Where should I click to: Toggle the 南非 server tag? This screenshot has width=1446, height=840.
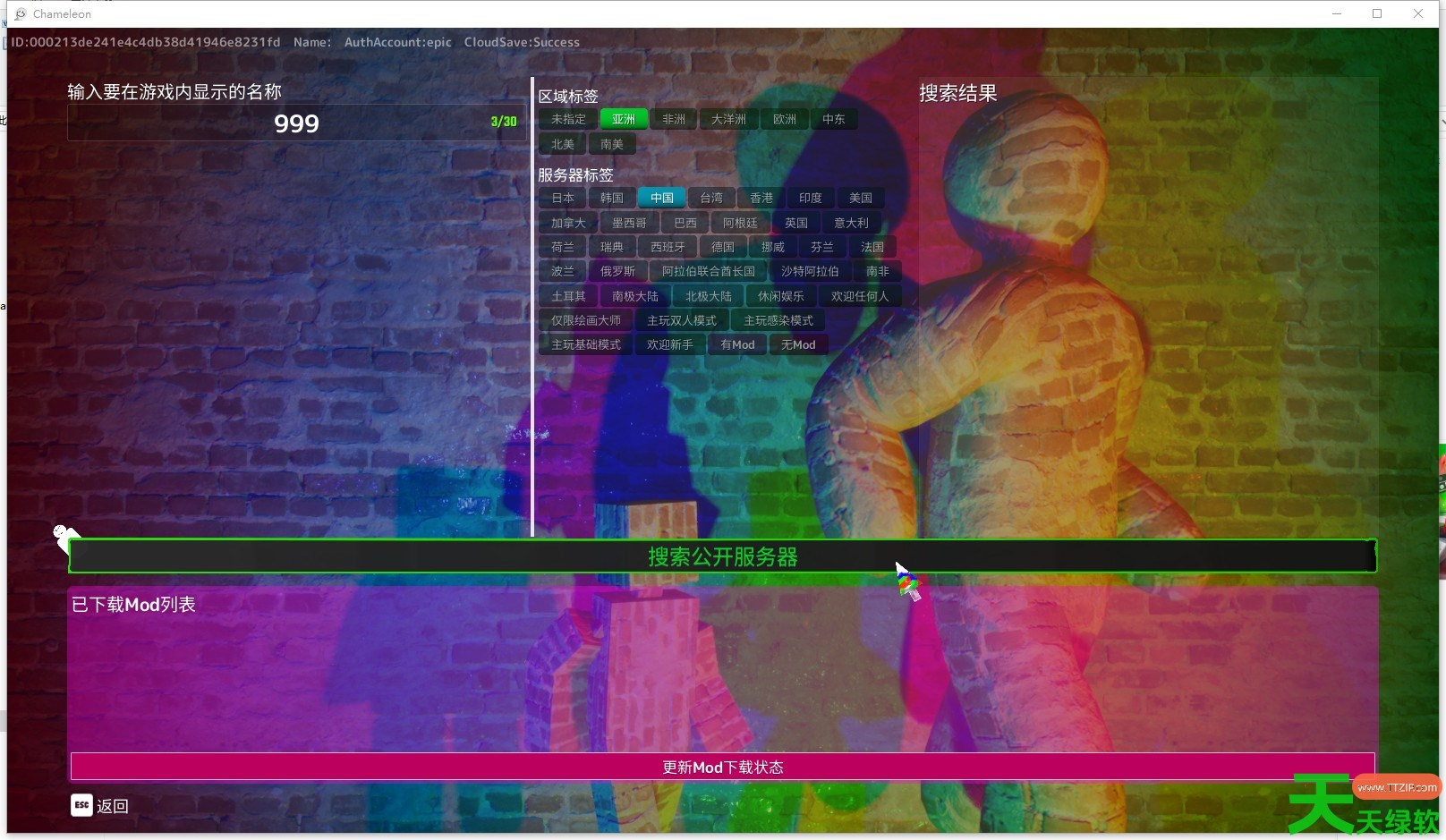click(878, 271)
